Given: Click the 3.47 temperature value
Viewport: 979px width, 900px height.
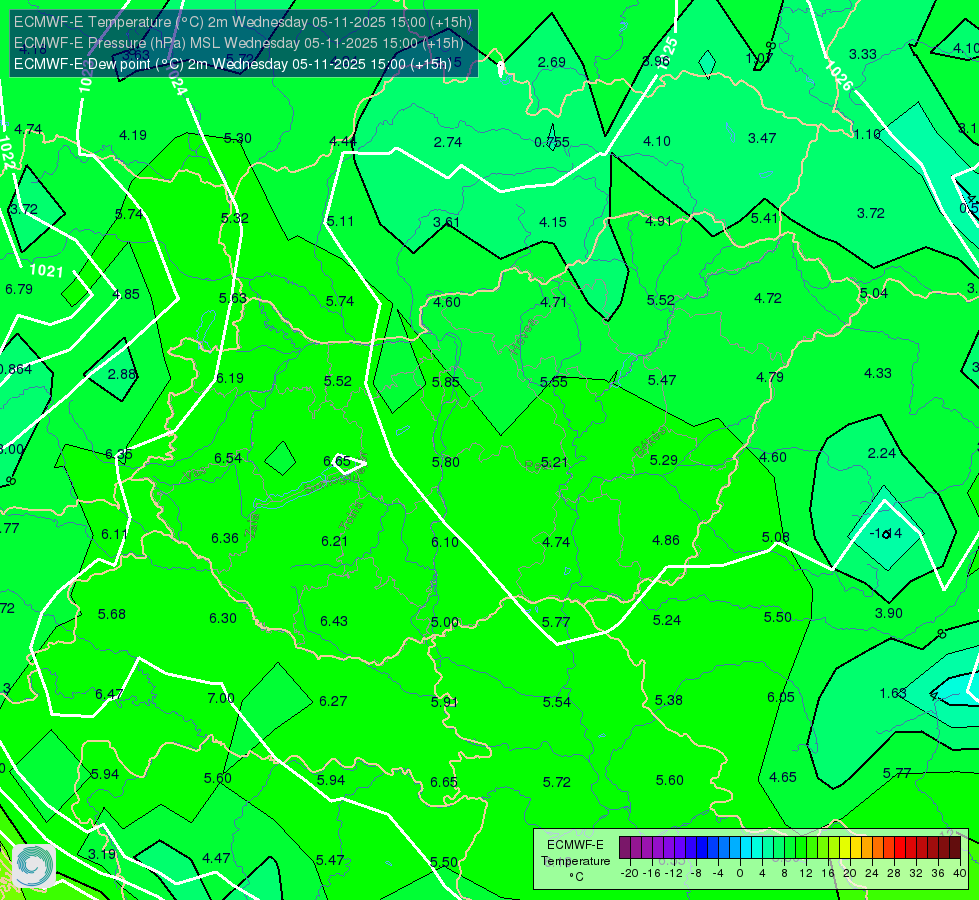Looking at the screenshot, I should [762, 138].
